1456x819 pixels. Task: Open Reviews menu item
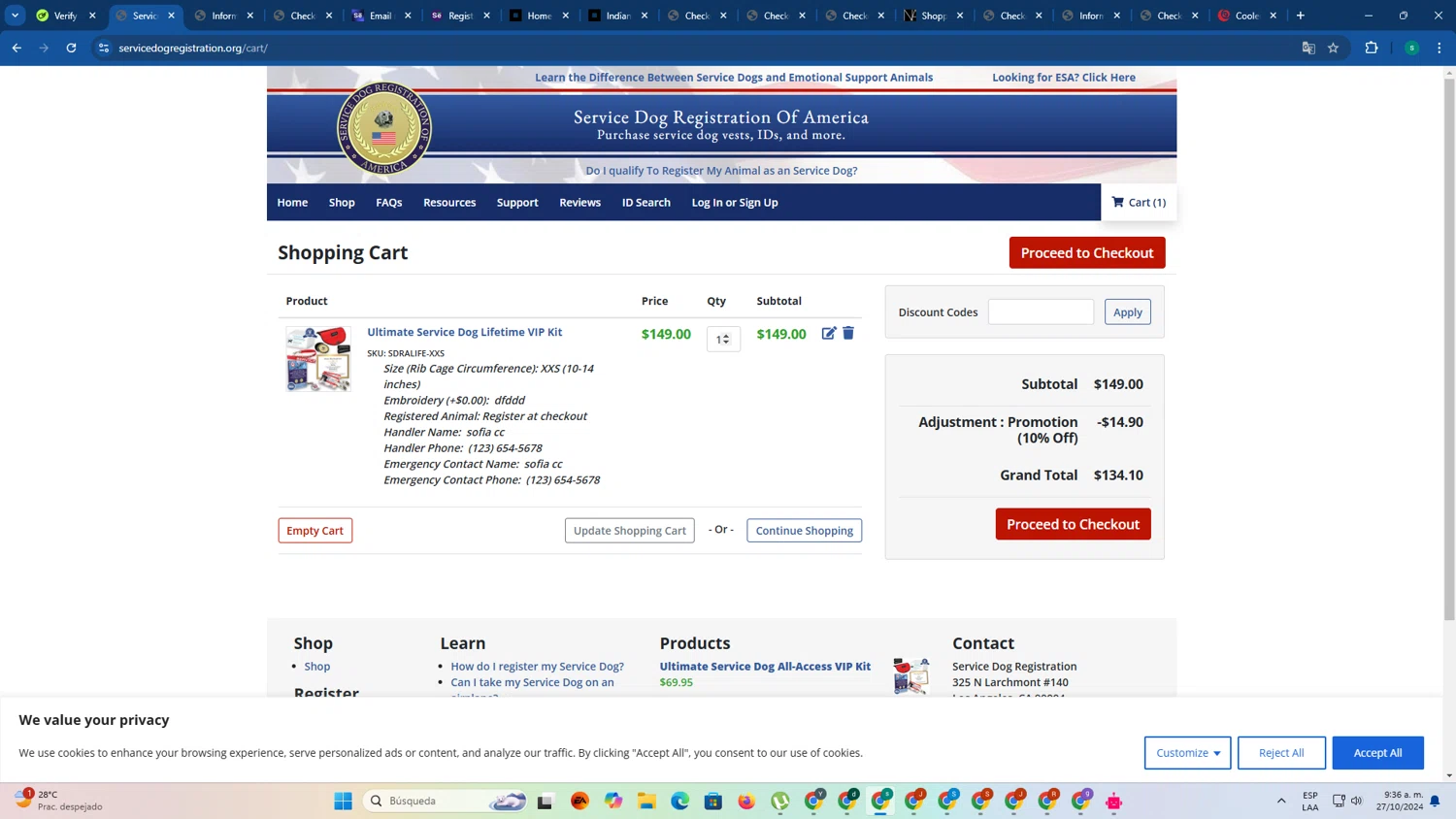point(579,202)
